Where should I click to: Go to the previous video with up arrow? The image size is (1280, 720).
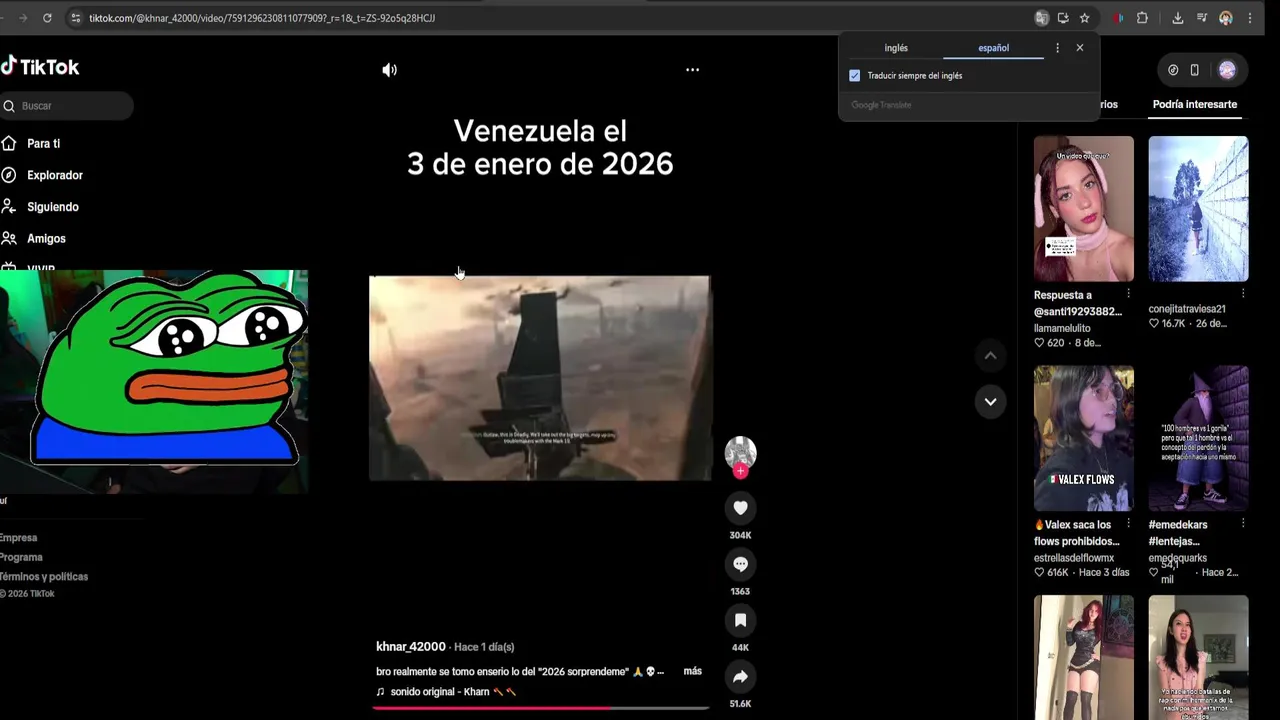pos(990,356)
